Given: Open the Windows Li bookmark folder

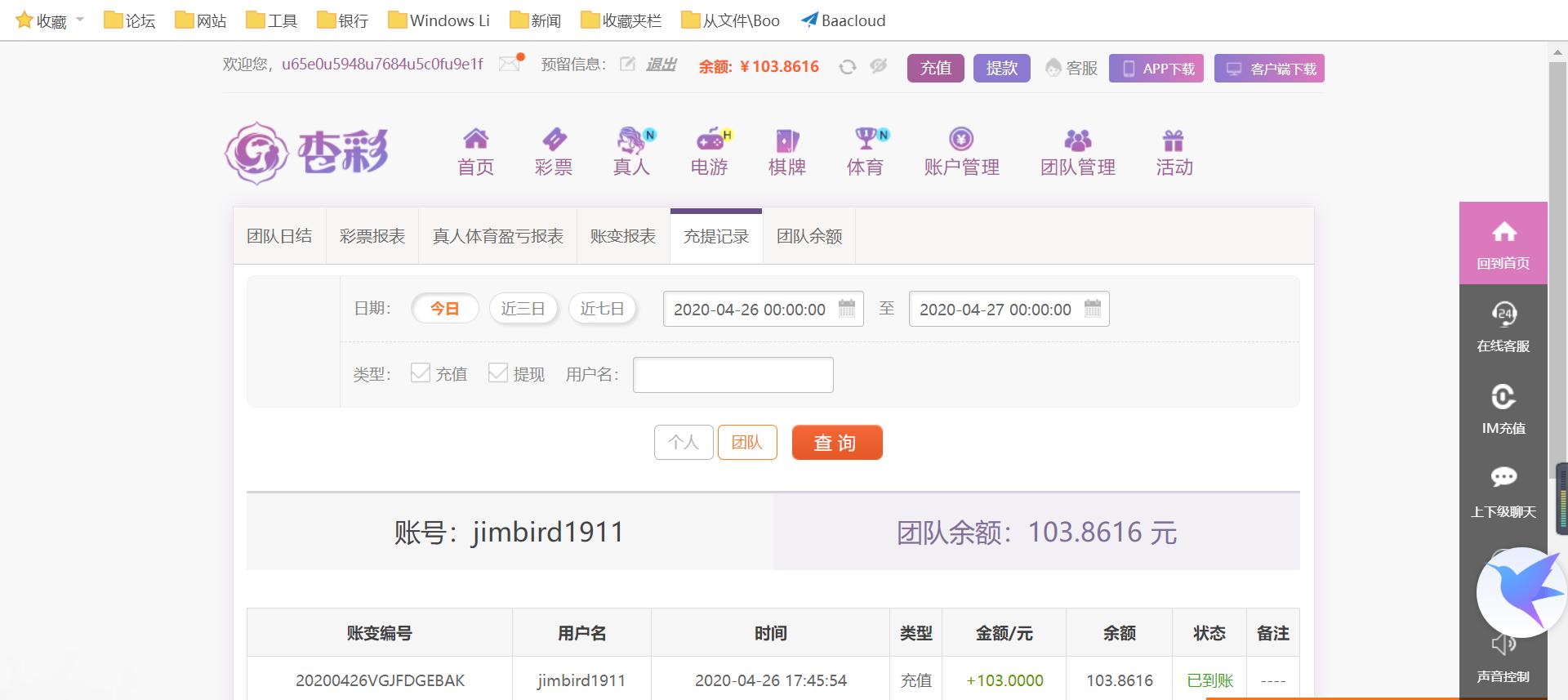Looking at the screenshot, I should point(439,20).
